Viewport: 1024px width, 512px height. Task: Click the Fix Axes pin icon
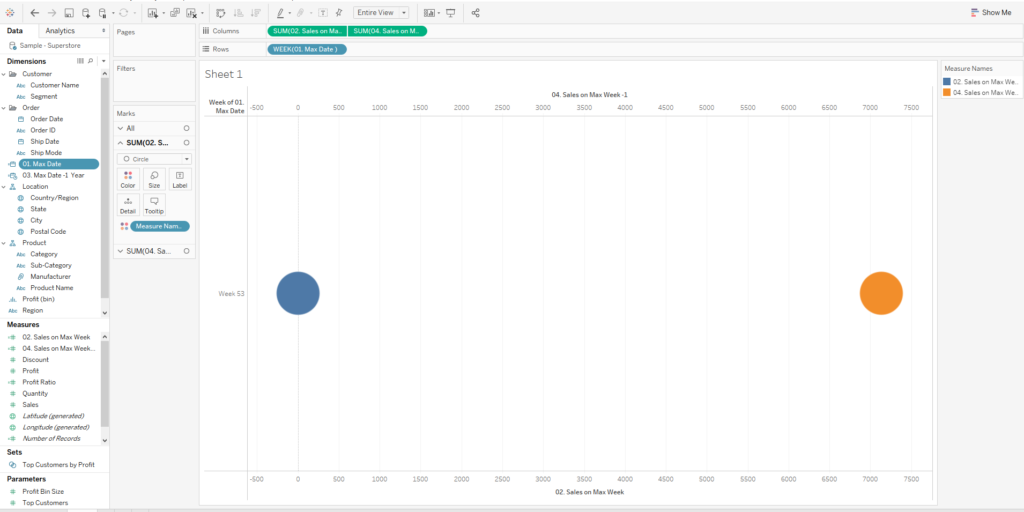click(x=338, y=12)
